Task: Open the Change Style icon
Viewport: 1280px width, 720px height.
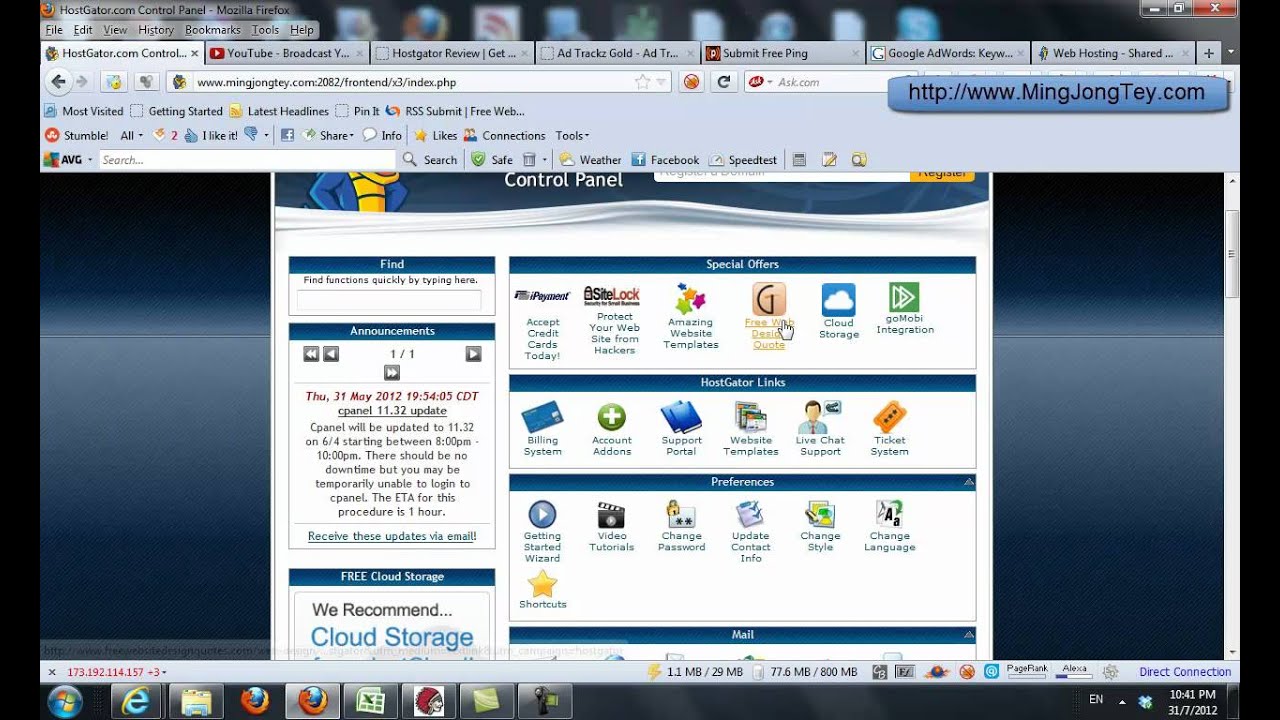Action: coord(820,514)
